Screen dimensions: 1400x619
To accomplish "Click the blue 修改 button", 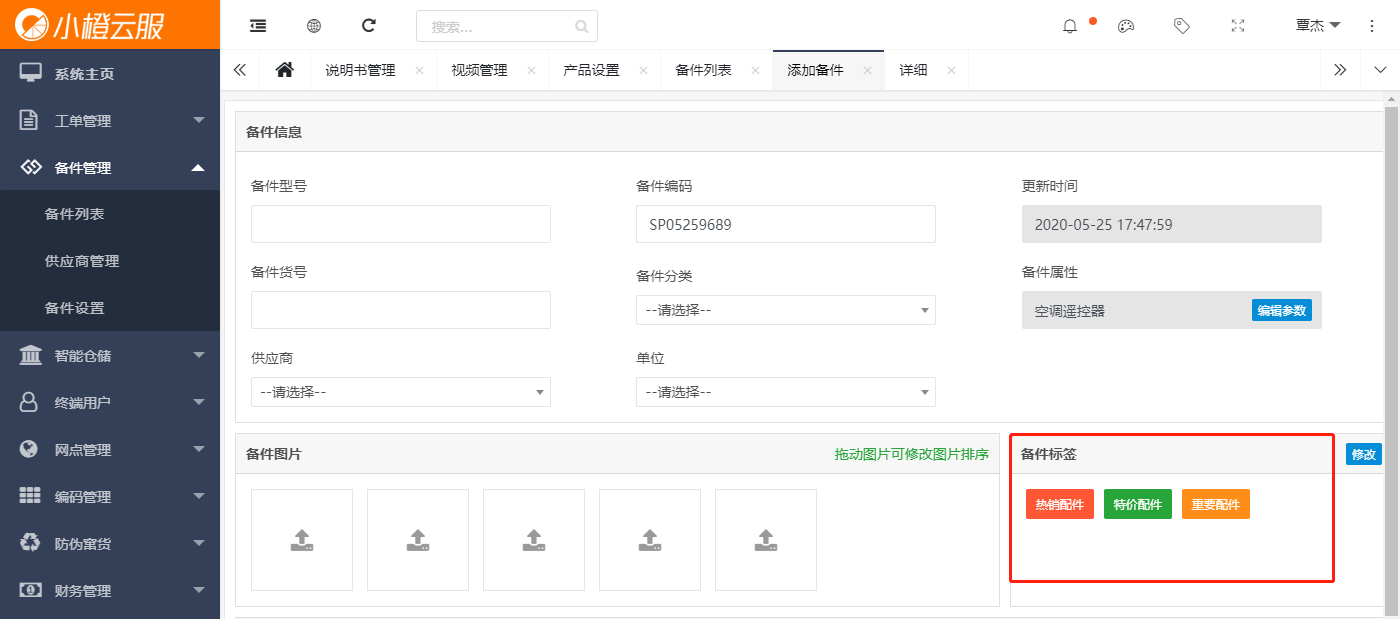I will [x=1363, y=454].
